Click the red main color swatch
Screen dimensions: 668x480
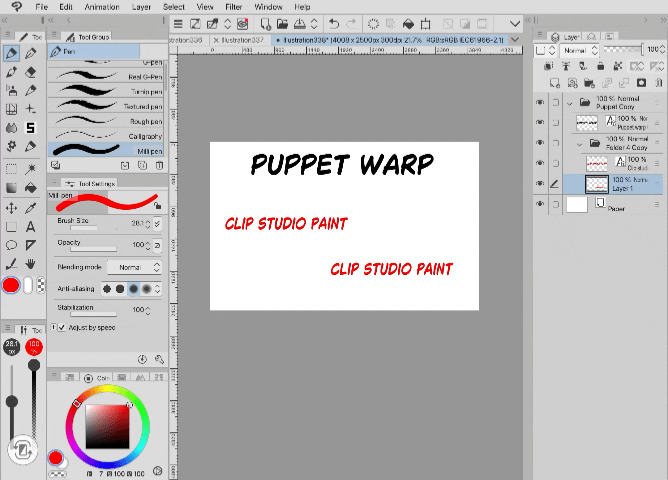pyautogui.click(x=11, y=285)
